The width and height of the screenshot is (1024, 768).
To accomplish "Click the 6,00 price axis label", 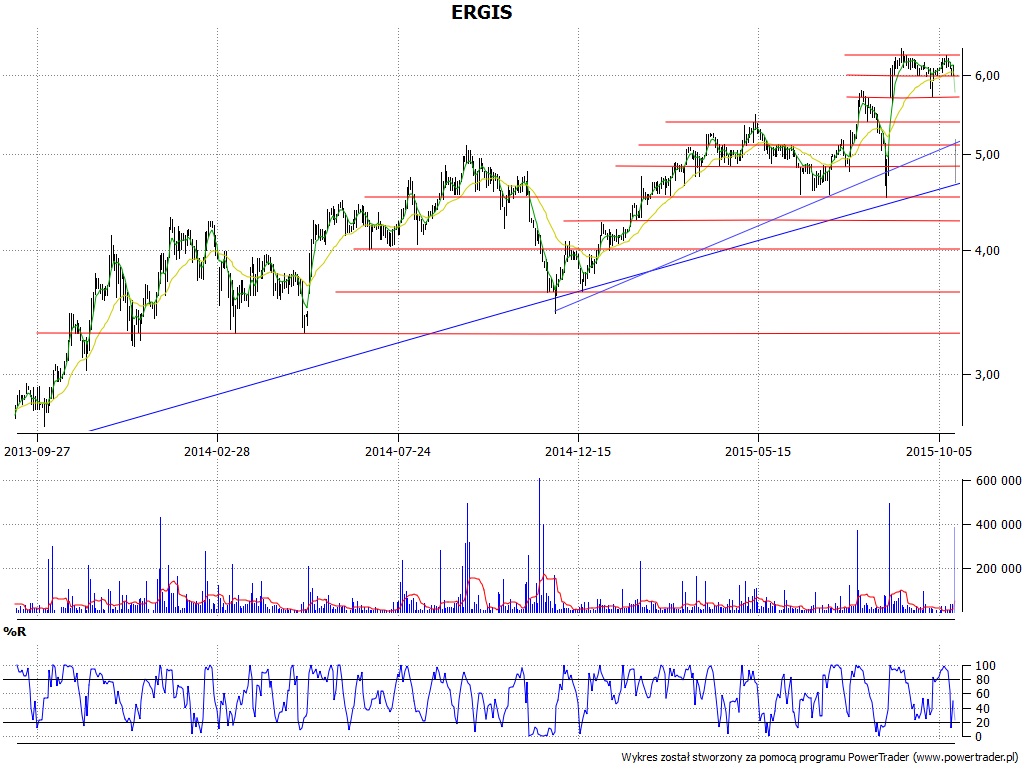I will [x=987, y=76].
